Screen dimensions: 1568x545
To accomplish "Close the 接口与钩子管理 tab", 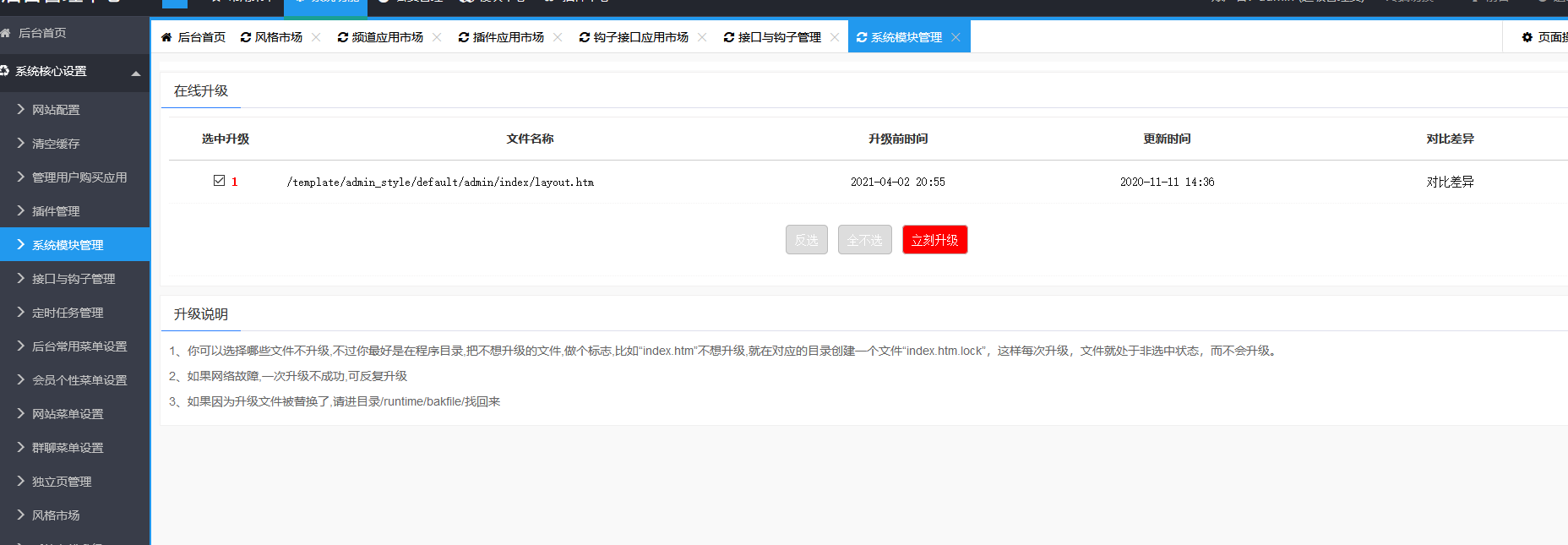I will tap(835, 37).
